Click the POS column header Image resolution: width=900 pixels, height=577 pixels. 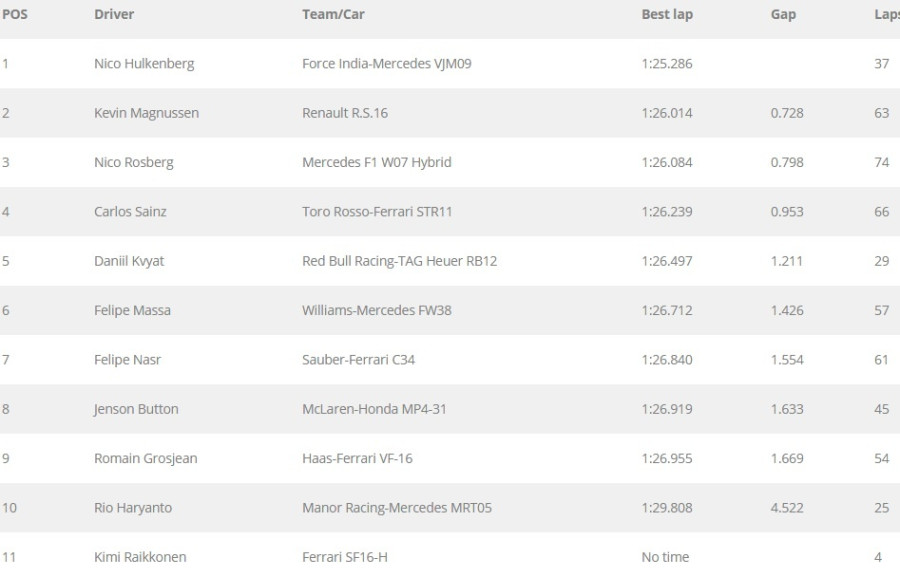[x=15, y=14]
